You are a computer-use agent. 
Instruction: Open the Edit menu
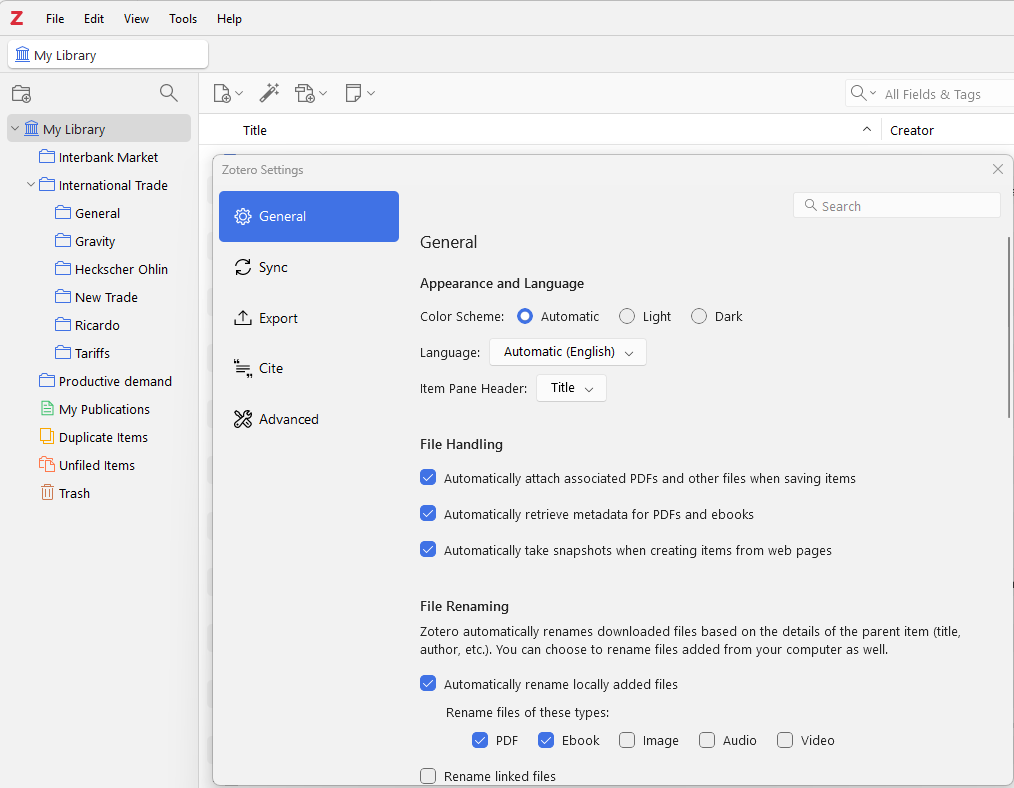pyautogui.click(x=94, y=19)
